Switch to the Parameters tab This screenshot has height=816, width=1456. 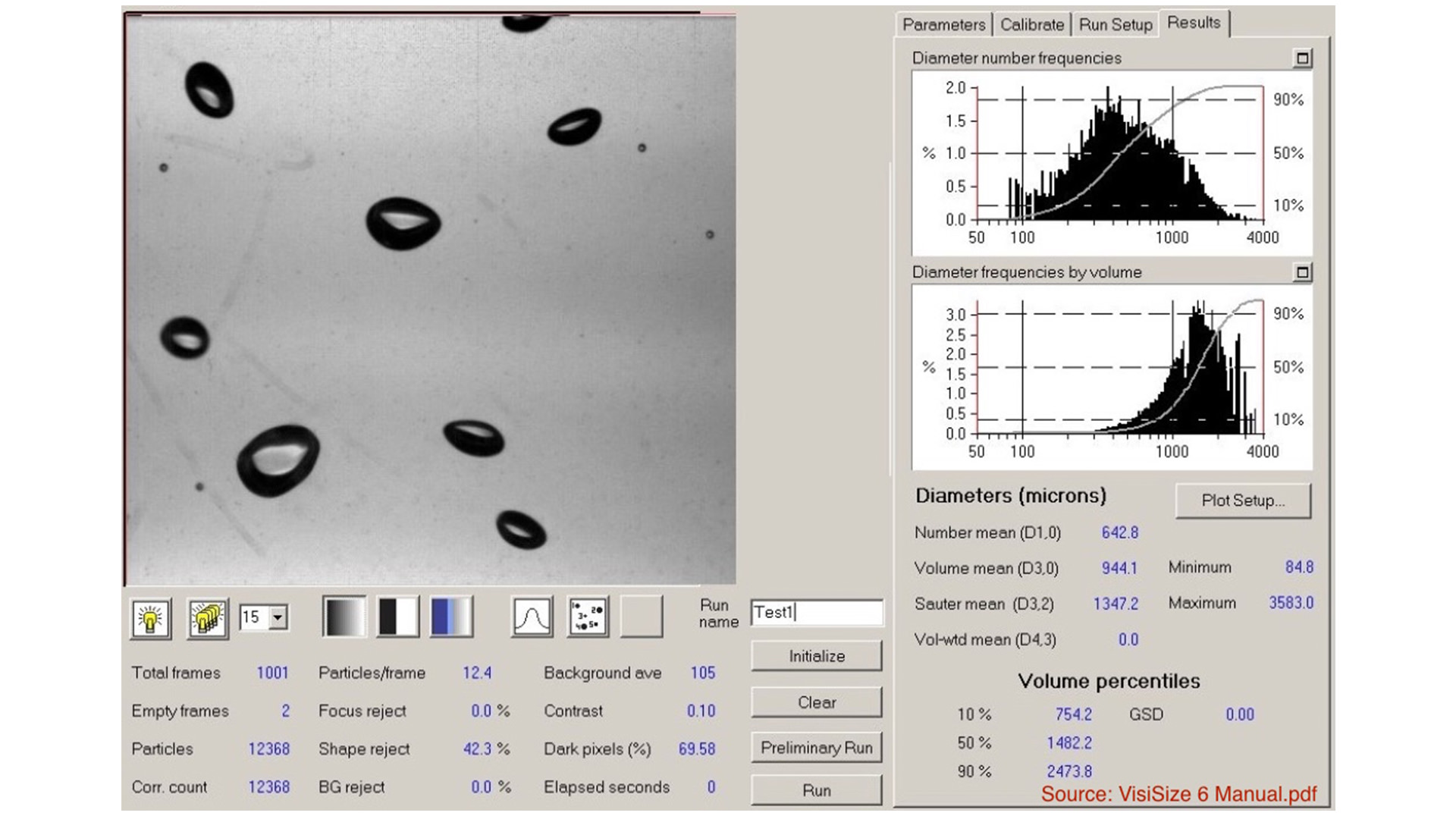click(943, 24)
